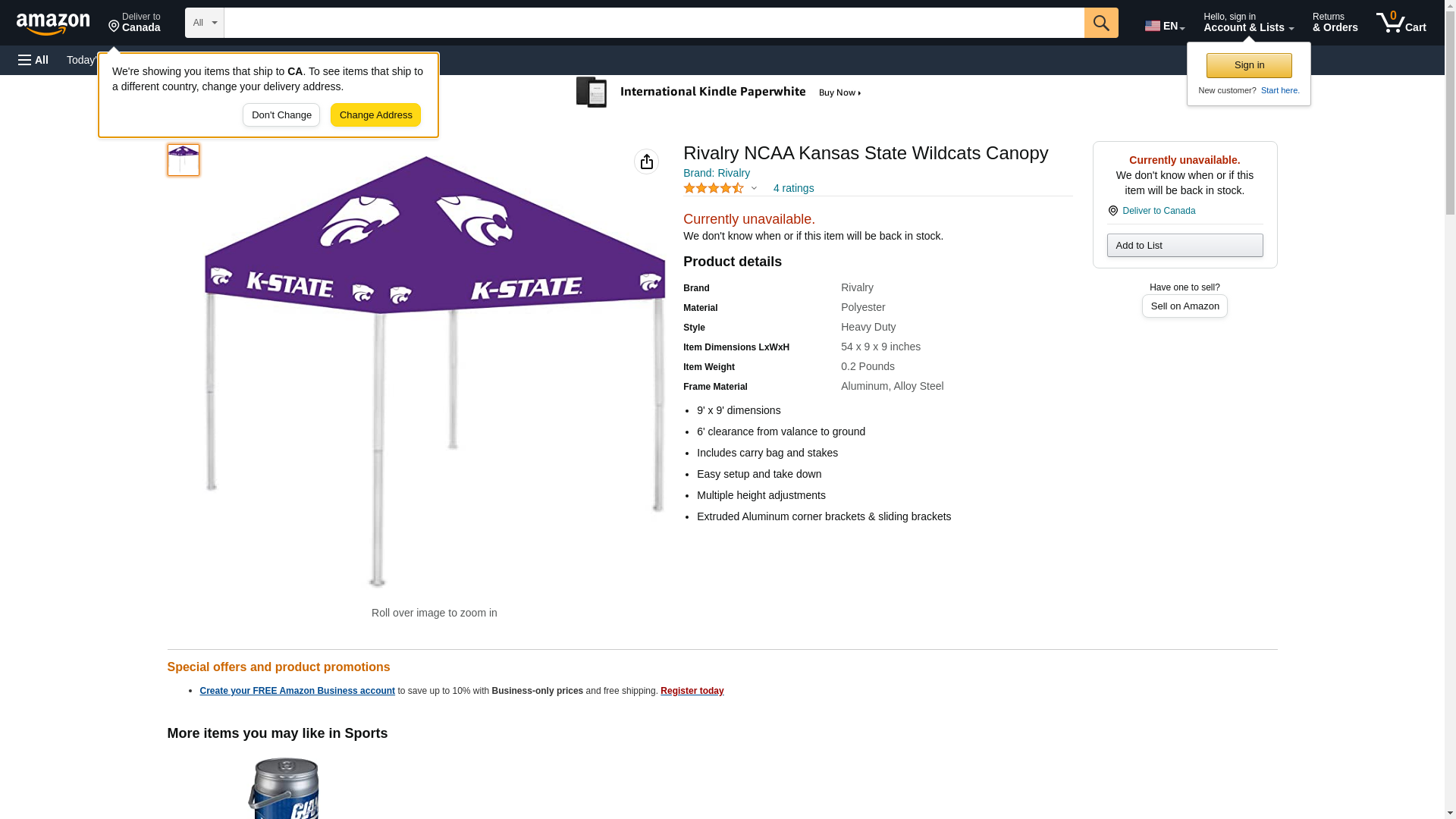Click the share icon on product image
The height and width of the screenshot is (819, 1456).
(646, 162)
